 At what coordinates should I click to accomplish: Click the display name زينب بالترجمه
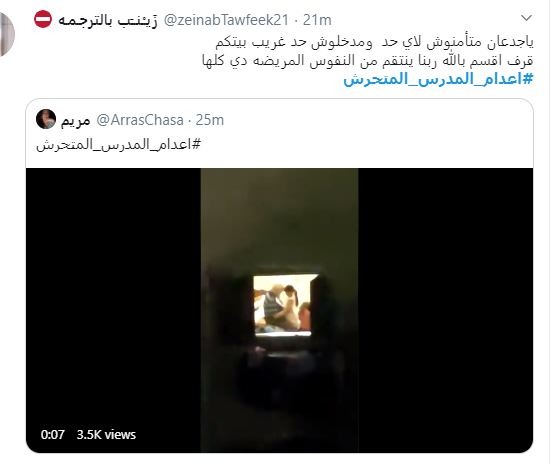tap(108, 20)
